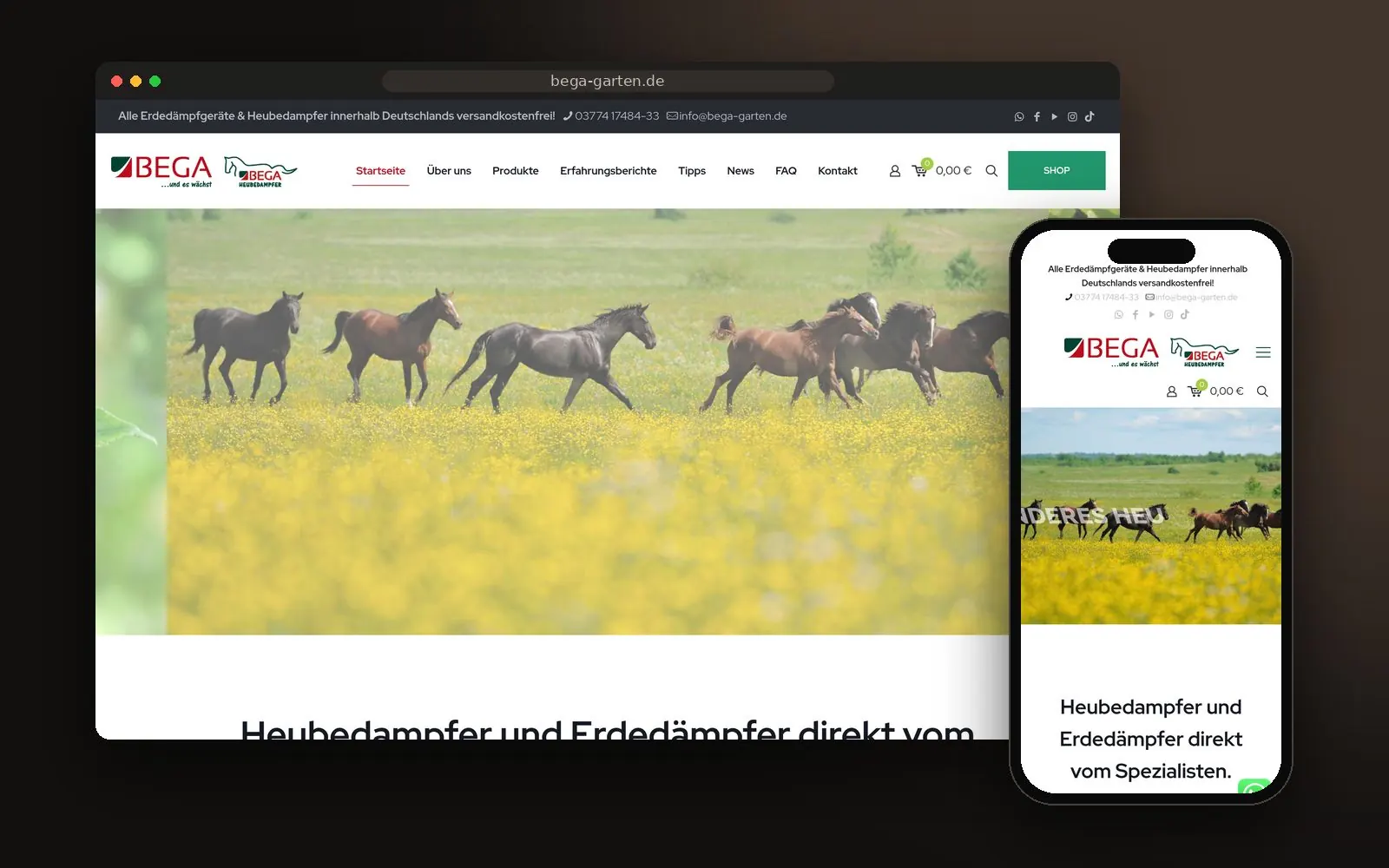The image size is (1389, 868).
Task: Open the FAQ navigation item
Action: 786,171
